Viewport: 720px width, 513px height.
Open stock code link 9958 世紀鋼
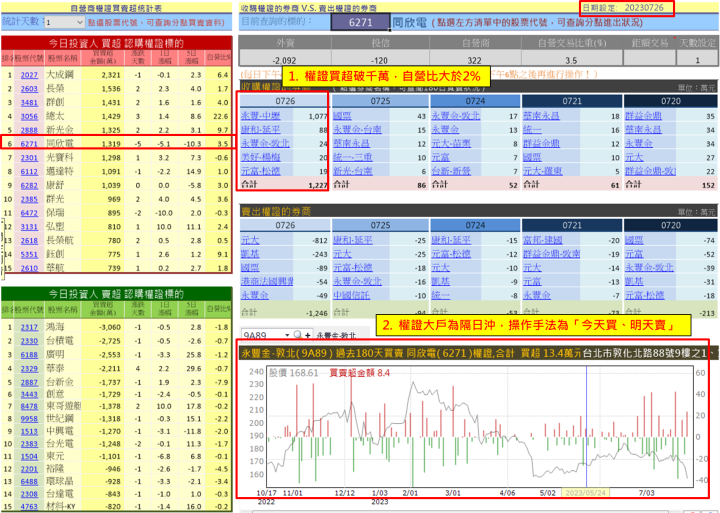point(29,418)
